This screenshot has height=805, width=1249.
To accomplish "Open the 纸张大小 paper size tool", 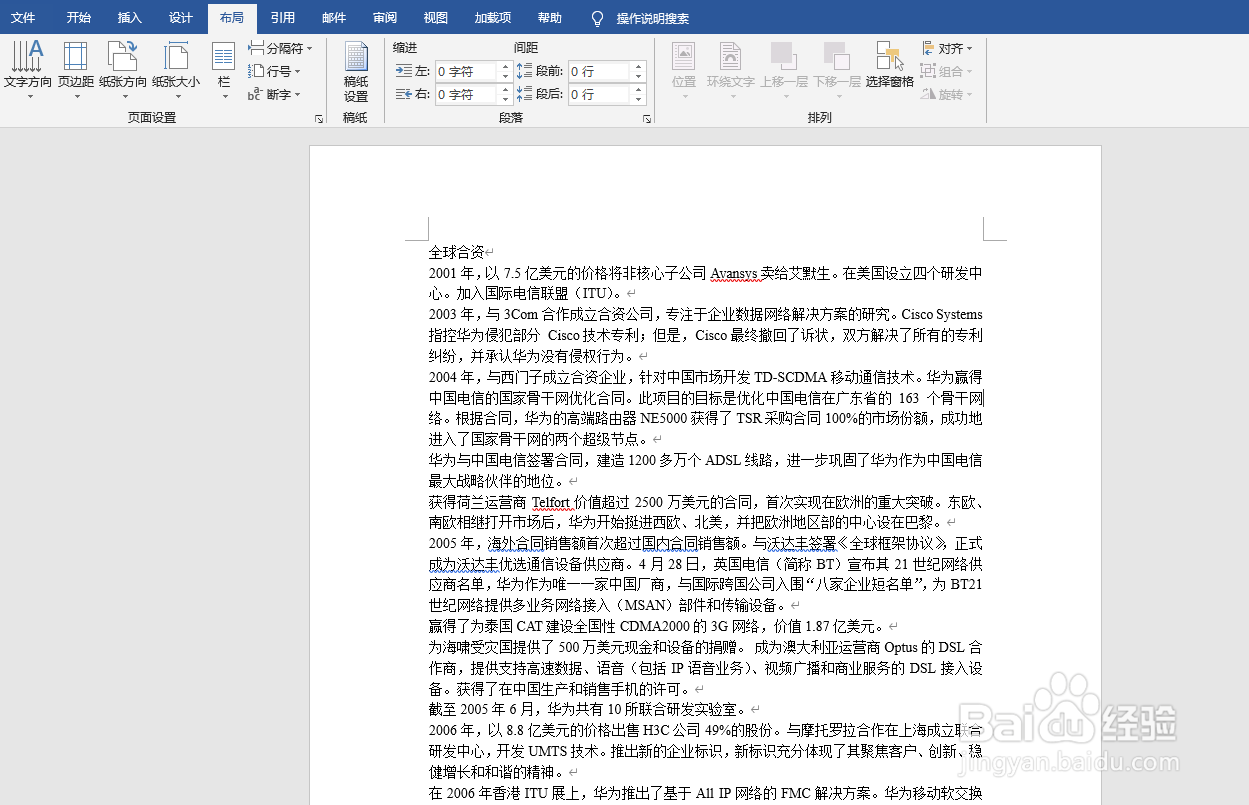I will [x=176, y=70].
